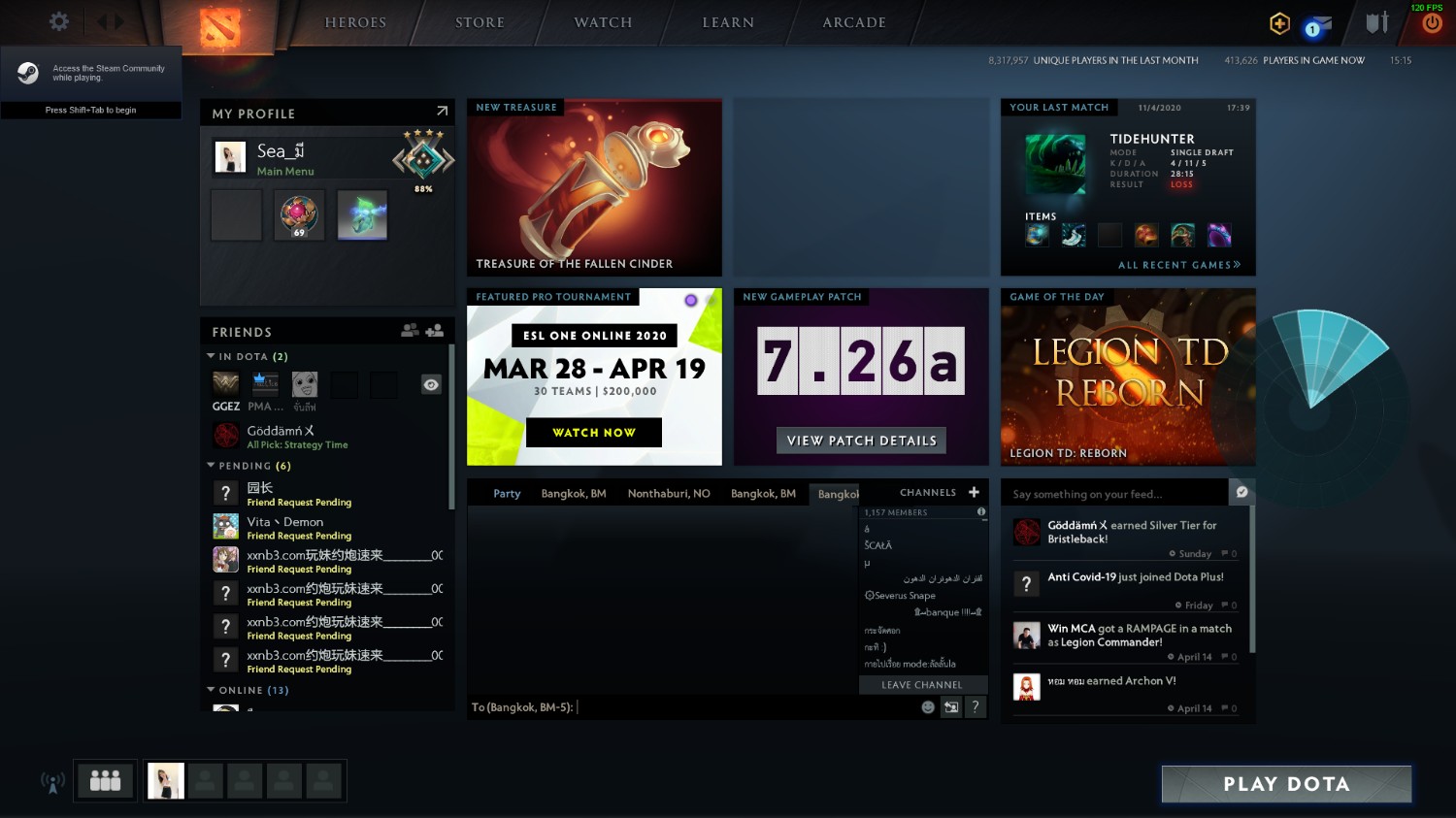Select pending request from 园长
This screenshot has height=818, width=1456.
tap(328, 494)
